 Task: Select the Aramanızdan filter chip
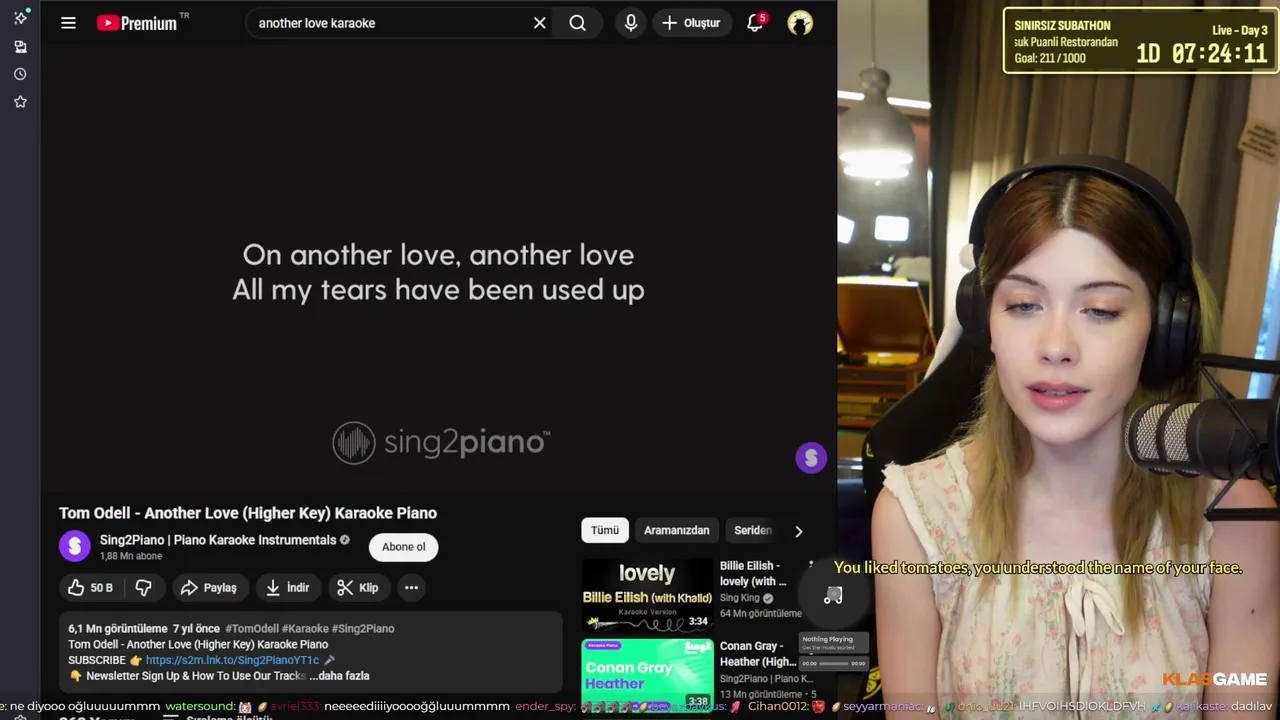click(677, 531)
